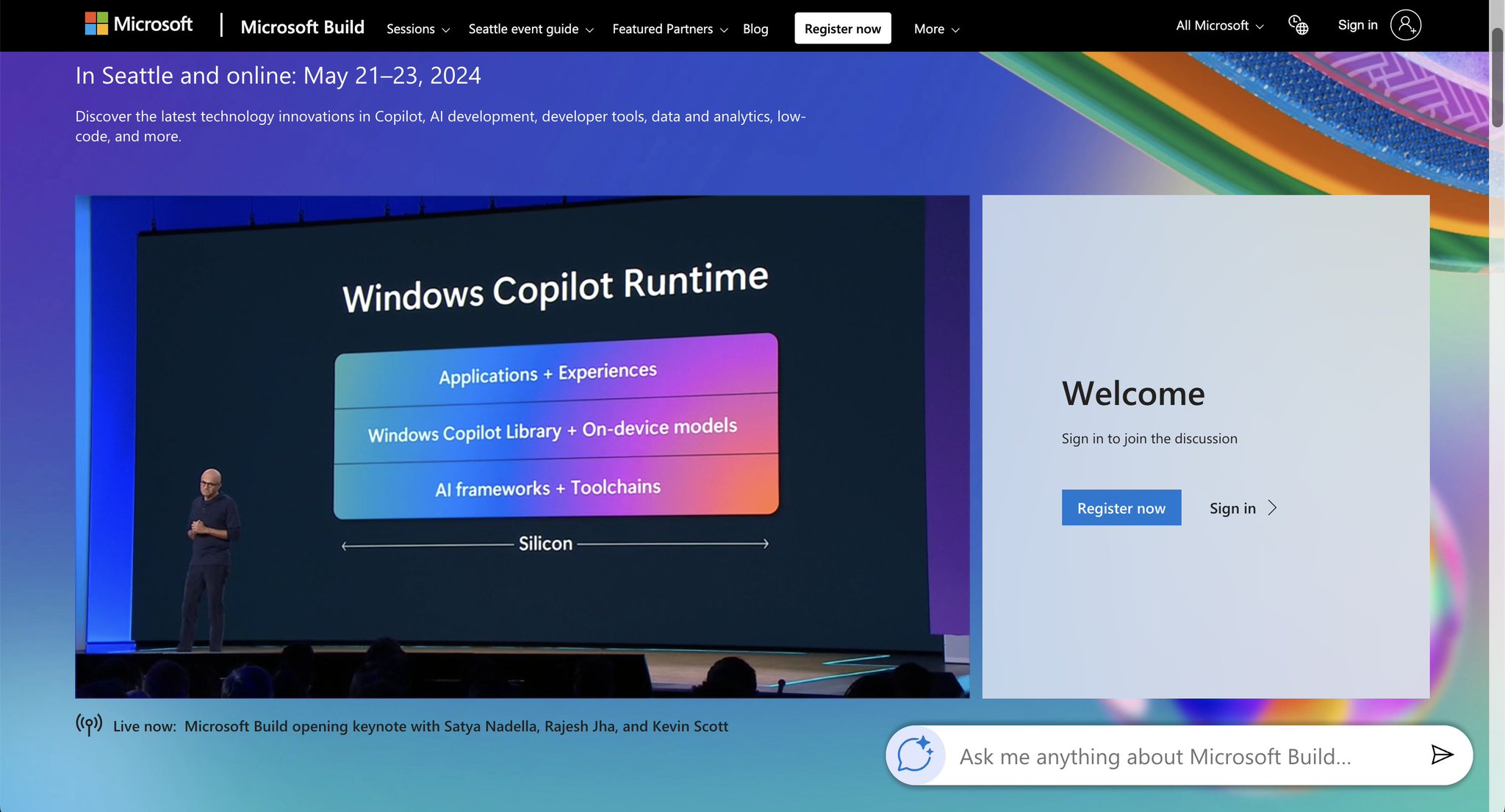Click Sign in text in the header
Viewport: 1505px width, 812px height.
tap(1357, 25)
